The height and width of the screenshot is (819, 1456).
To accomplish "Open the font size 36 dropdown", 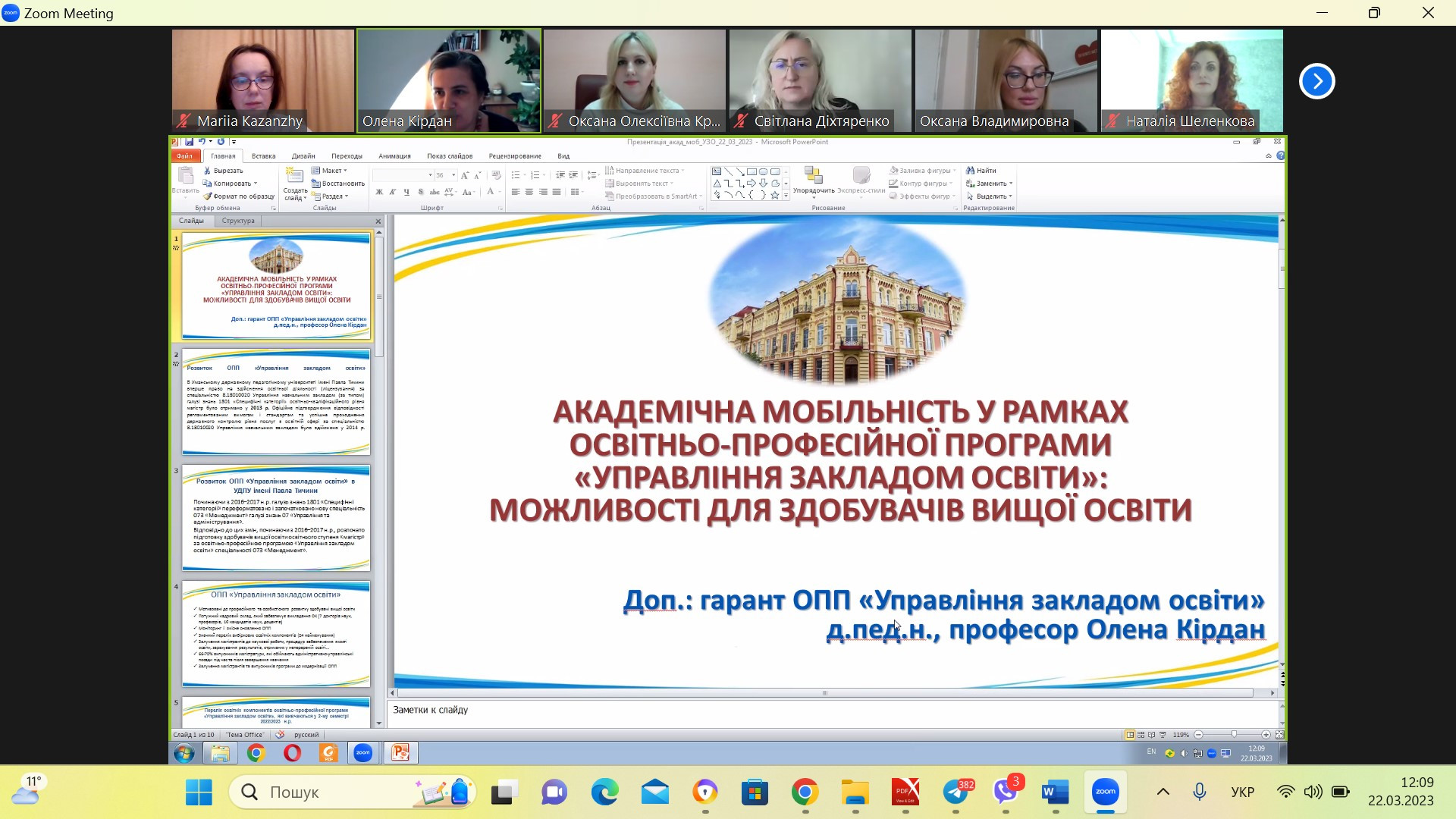I will pos(453,175).
